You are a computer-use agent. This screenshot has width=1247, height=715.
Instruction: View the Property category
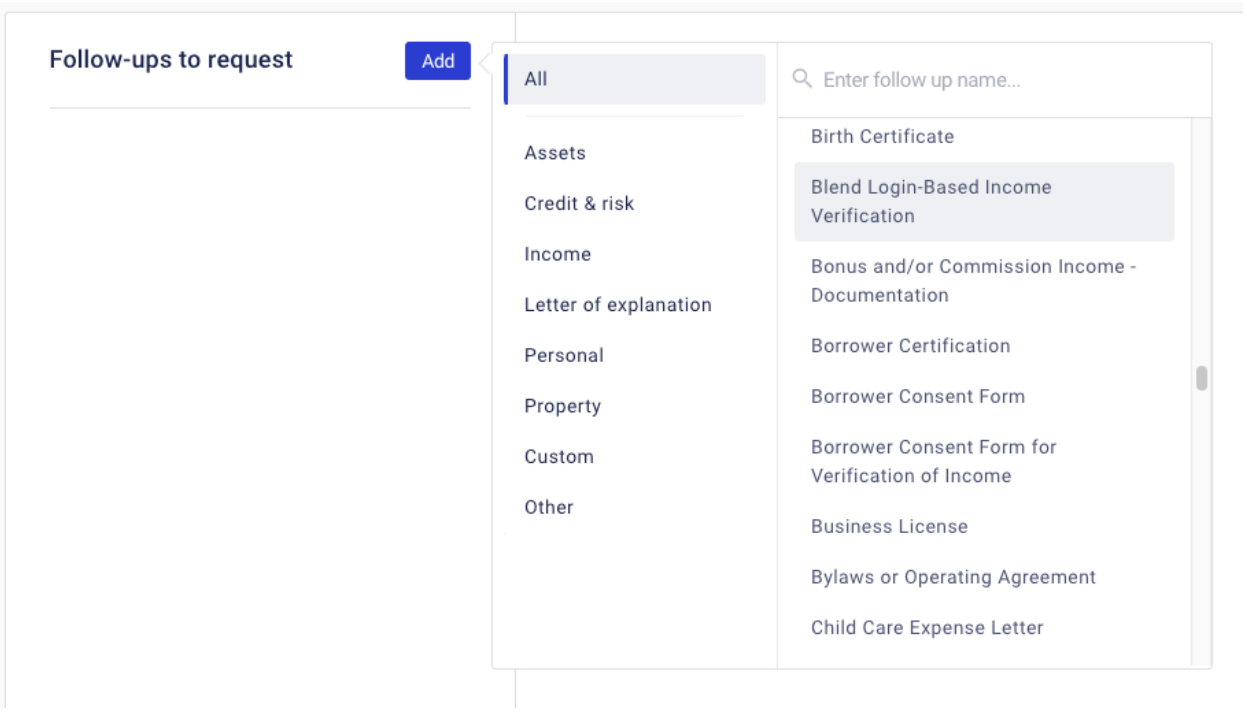(x=562, y=406)
